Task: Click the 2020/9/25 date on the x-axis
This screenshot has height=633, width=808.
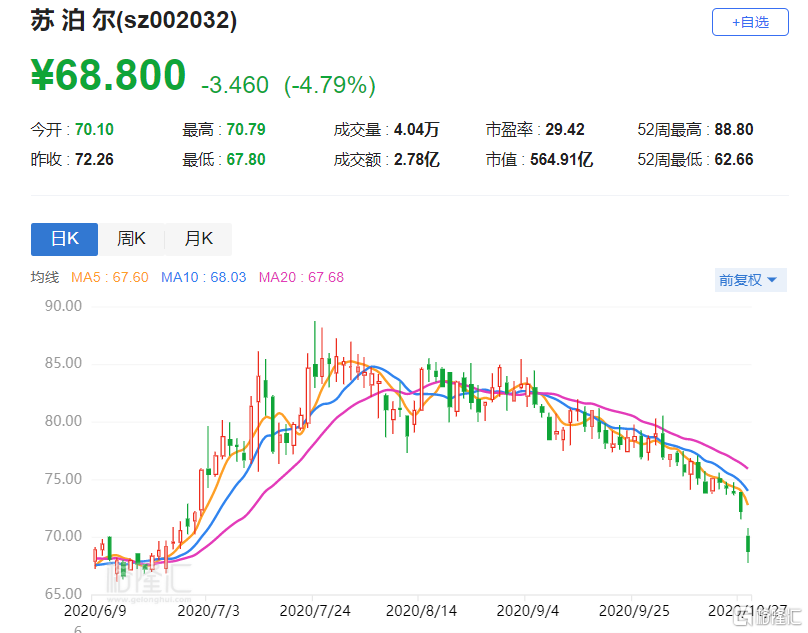Action: 634,611
